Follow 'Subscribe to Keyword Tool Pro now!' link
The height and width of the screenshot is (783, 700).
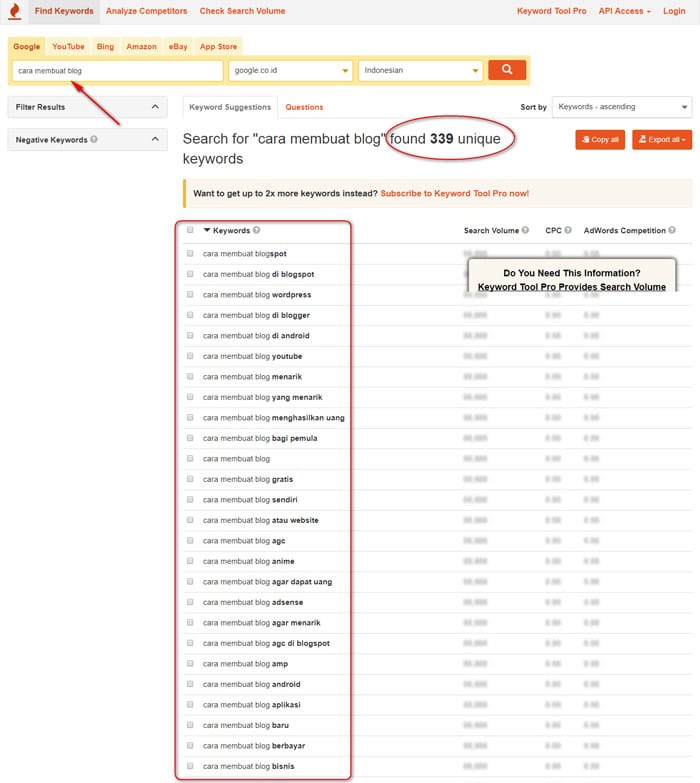coord(454,193)
